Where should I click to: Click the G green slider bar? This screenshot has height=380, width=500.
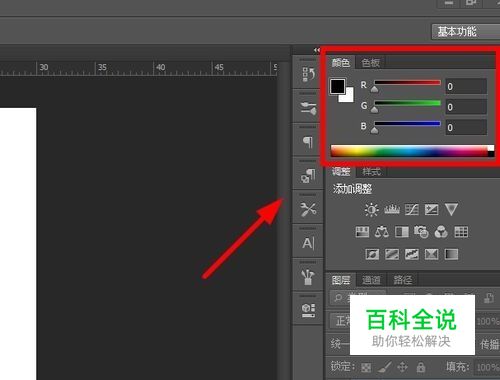pos(407,103)
